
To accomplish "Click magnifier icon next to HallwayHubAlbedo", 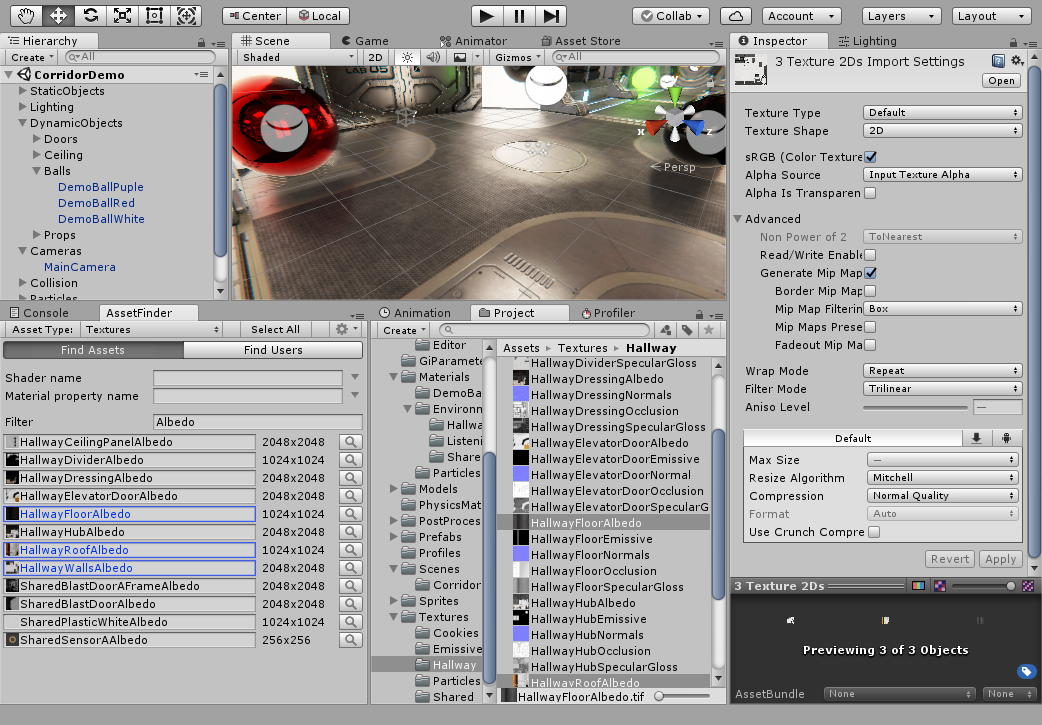I will pyautogui.click(x=351, y=532).
